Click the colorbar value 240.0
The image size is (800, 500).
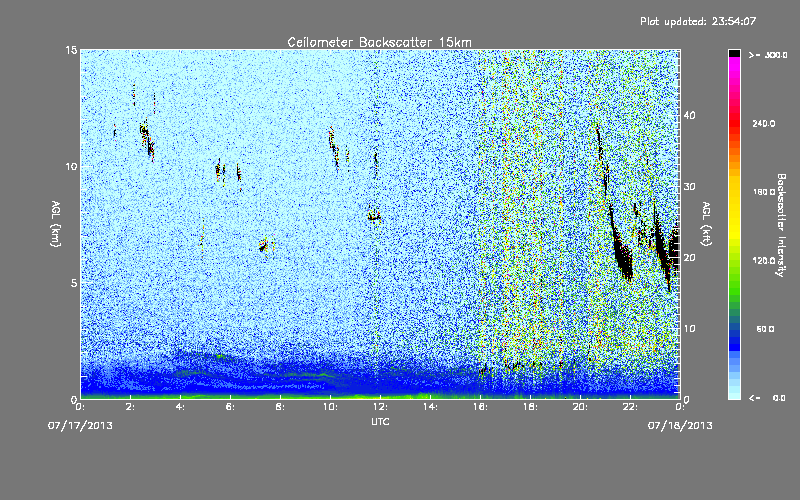(x=764, y=123)
